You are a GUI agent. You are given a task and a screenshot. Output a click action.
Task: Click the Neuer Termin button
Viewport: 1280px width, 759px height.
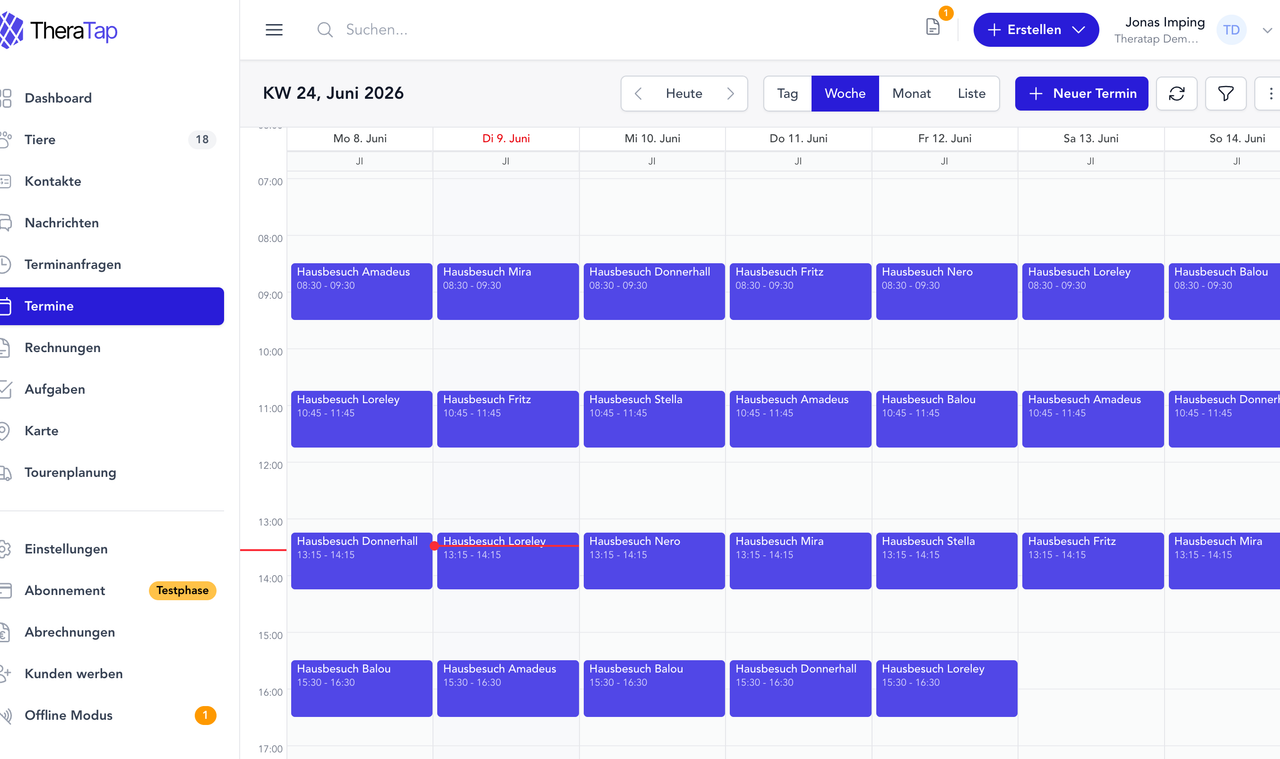tap(1082, 94)
